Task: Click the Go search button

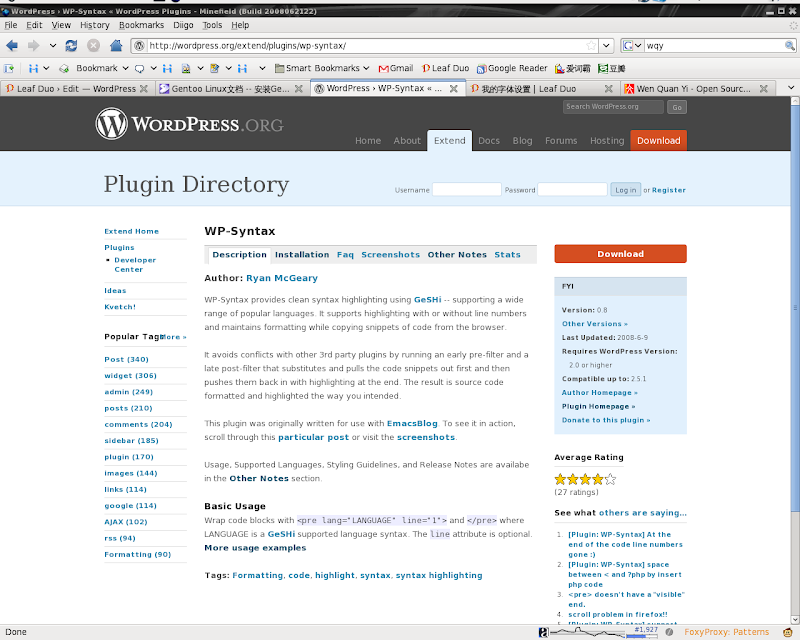Action: click(677, 107)
